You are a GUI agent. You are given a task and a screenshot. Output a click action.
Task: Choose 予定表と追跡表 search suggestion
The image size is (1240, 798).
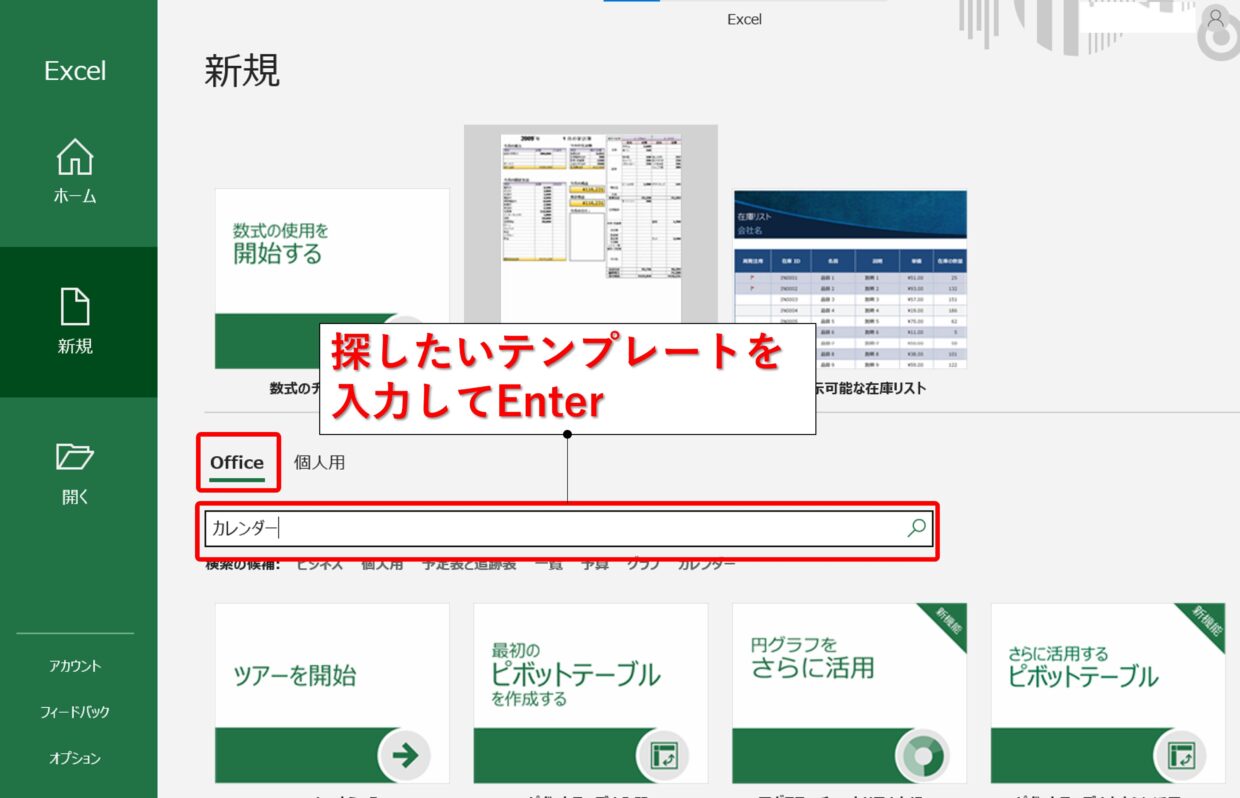(x=470, y=565)
